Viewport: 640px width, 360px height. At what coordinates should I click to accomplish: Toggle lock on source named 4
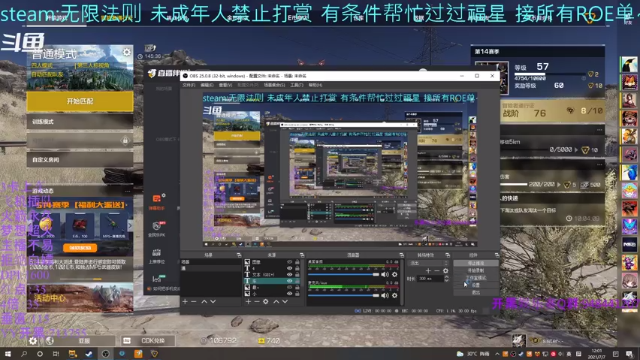click(297, 268)
